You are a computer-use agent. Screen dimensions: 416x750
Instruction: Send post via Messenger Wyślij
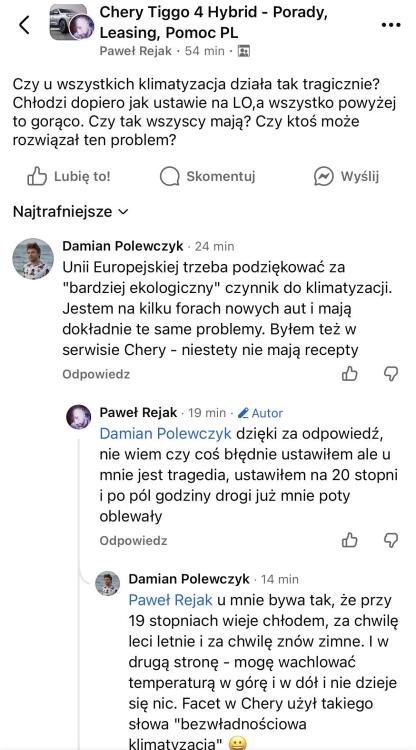pyautogui.click(x=346, y=176)
